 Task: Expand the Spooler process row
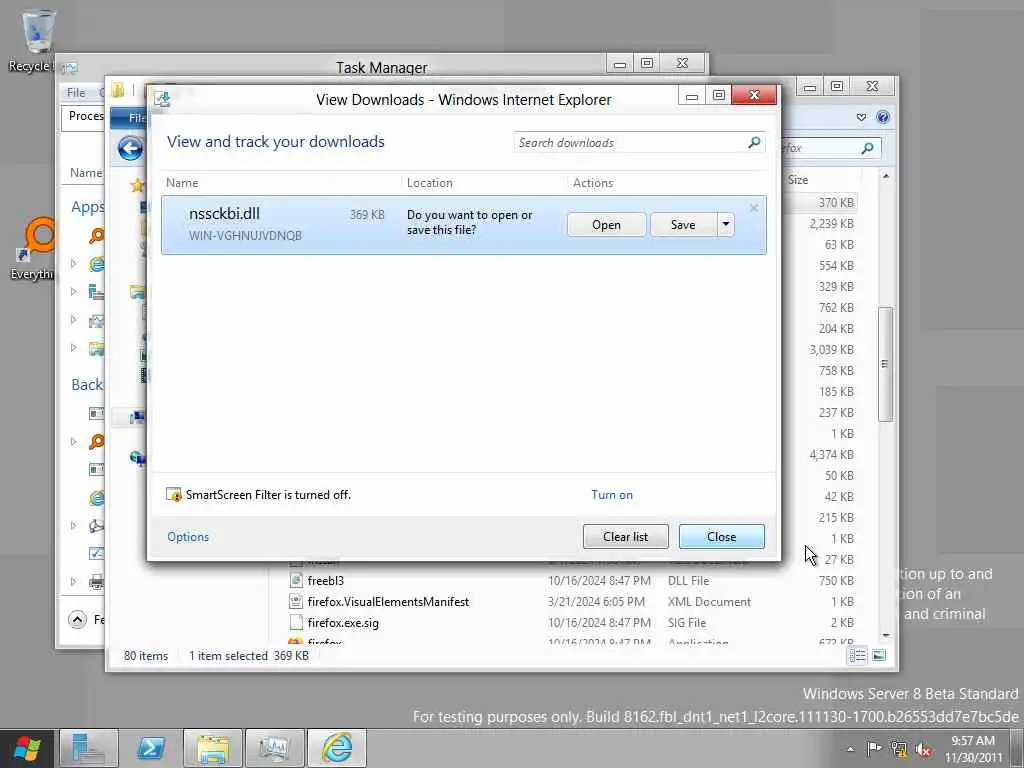pos(74,582)
